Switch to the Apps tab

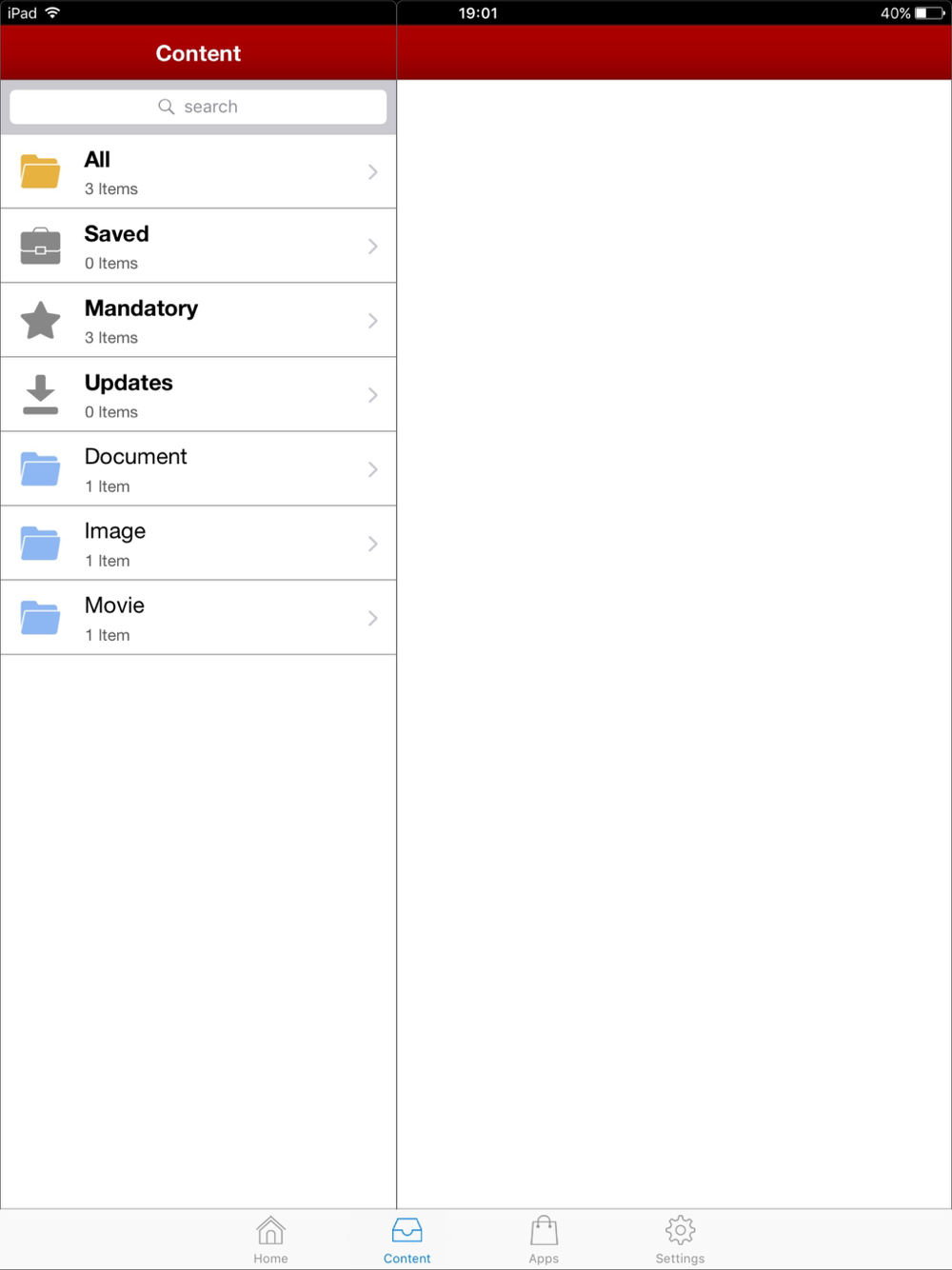tap(544, 1240)
